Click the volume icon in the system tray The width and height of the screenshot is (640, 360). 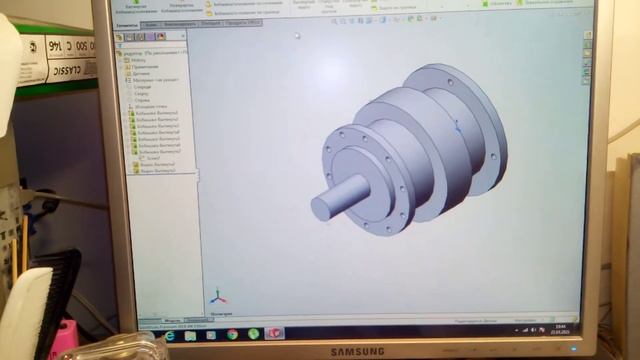534,330
